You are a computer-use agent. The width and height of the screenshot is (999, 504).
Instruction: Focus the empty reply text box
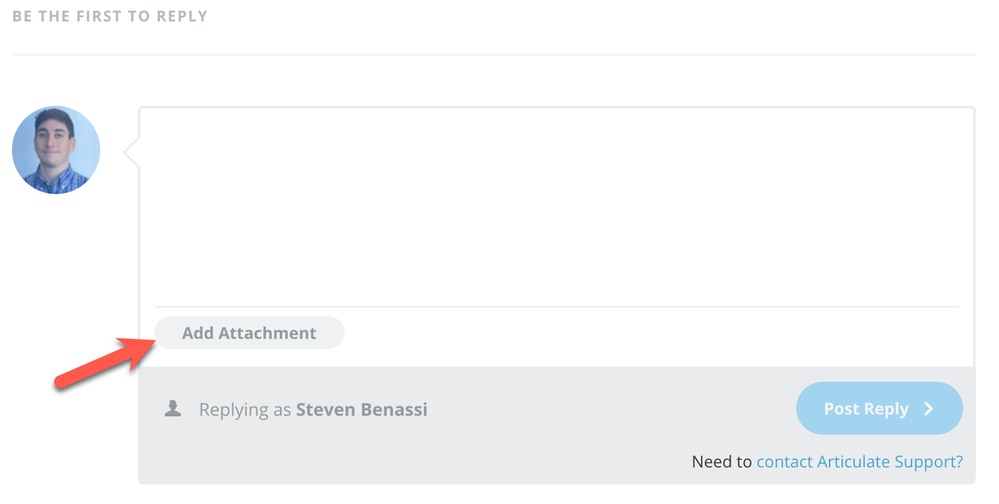[556, 205]
